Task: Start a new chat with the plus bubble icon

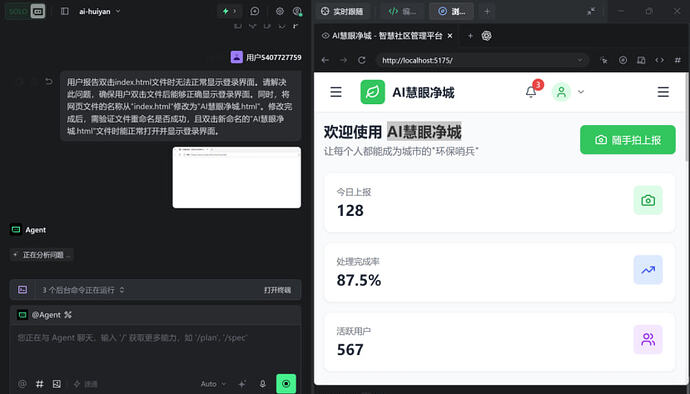Action: click(x=255, y=11)
